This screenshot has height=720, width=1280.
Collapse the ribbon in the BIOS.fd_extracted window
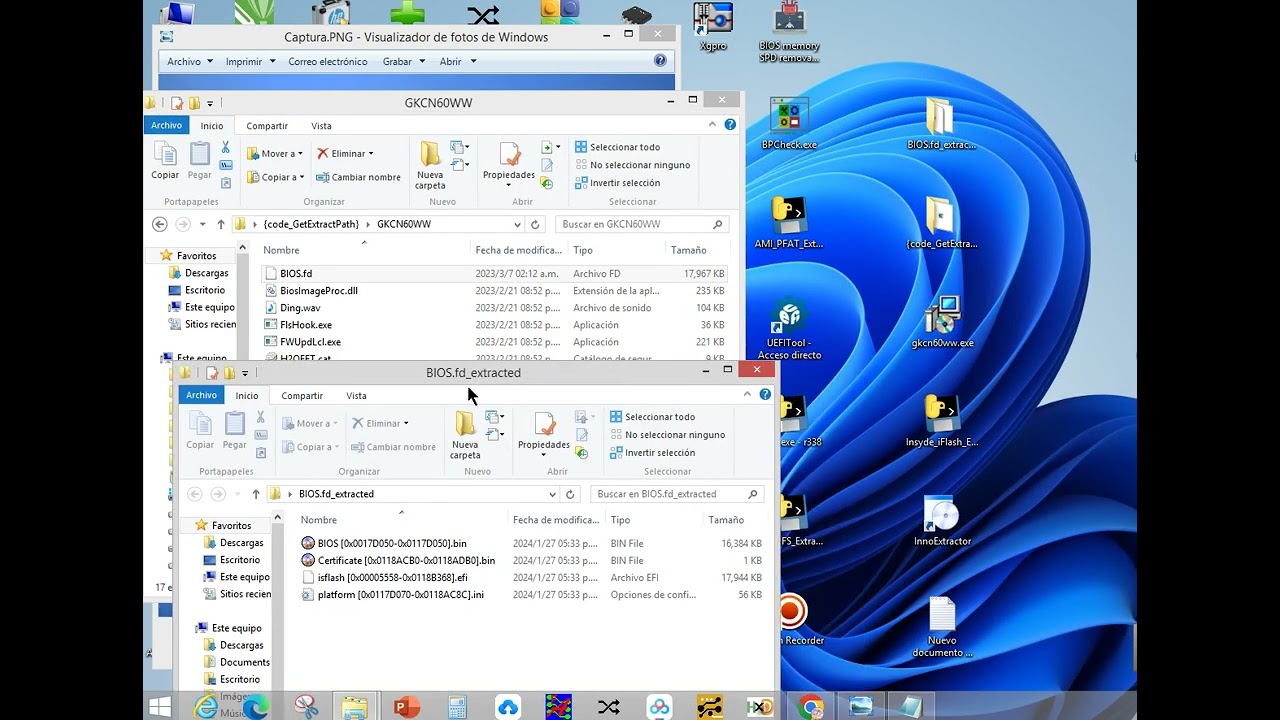[x=747, y=395]
